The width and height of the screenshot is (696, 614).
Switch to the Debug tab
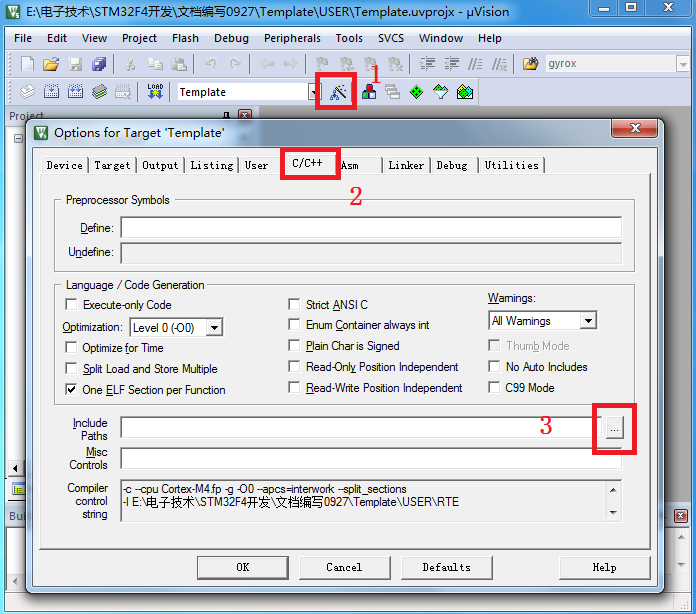(452, 165)
